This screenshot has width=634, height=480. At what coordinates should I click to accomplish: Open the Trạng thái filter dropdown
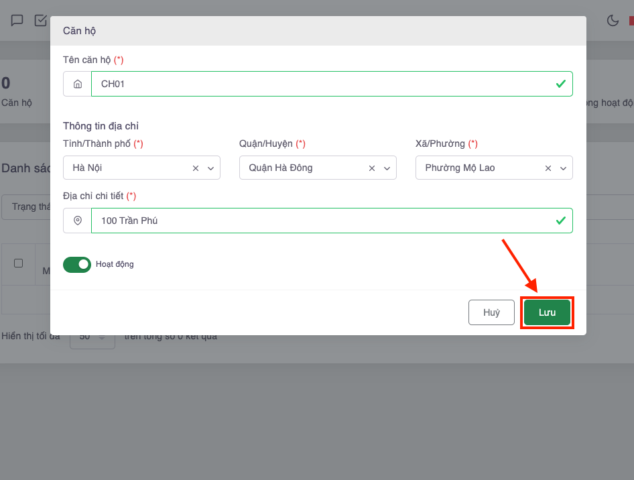click(x=27, y=207)
